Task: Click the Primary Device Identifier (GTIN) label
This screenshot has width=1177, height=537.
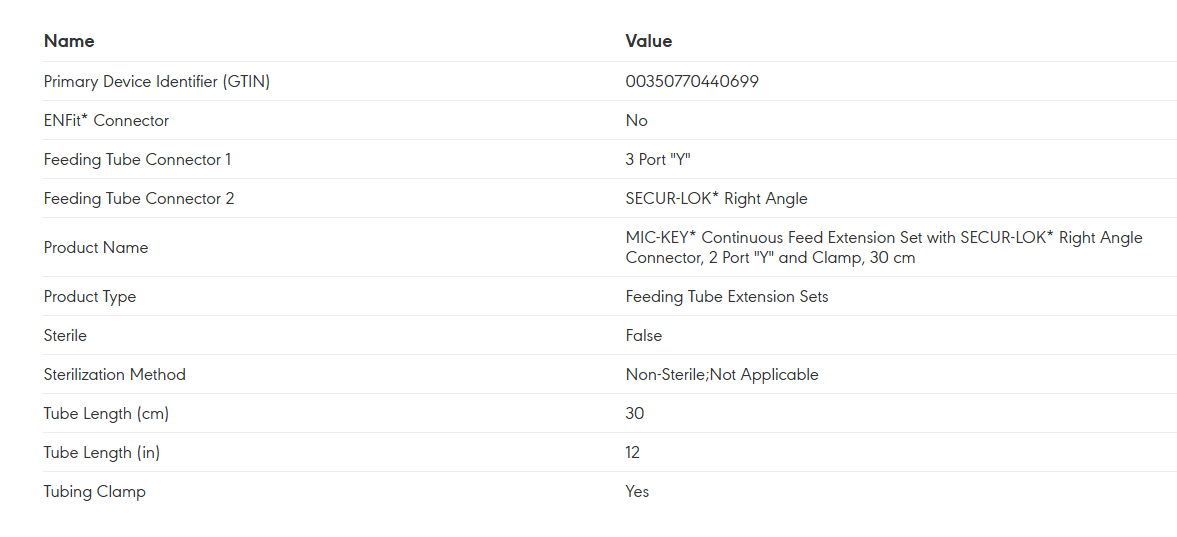Action: tap(157, 81)
